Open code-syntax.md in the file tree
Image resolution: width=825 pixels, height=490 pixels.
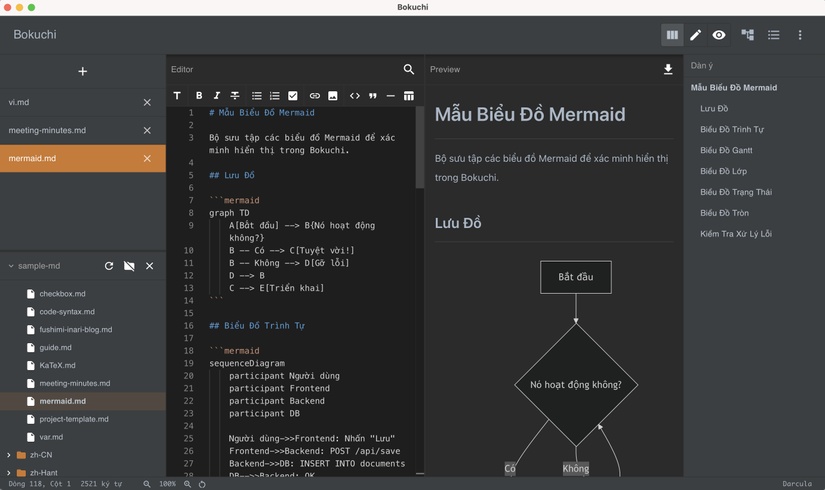(x=83, y=312)
